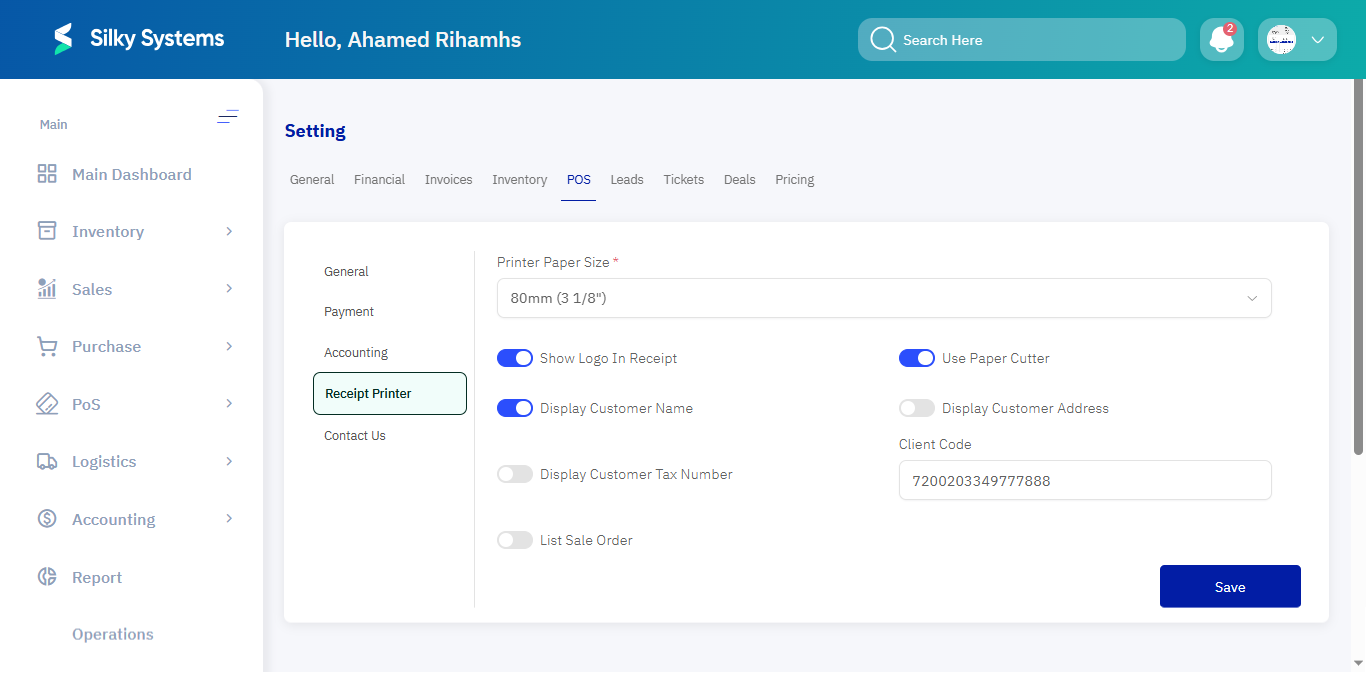Click into the Client Code input field
Viewport: 1366px width, 673px height.
(x=1084, y=481)
